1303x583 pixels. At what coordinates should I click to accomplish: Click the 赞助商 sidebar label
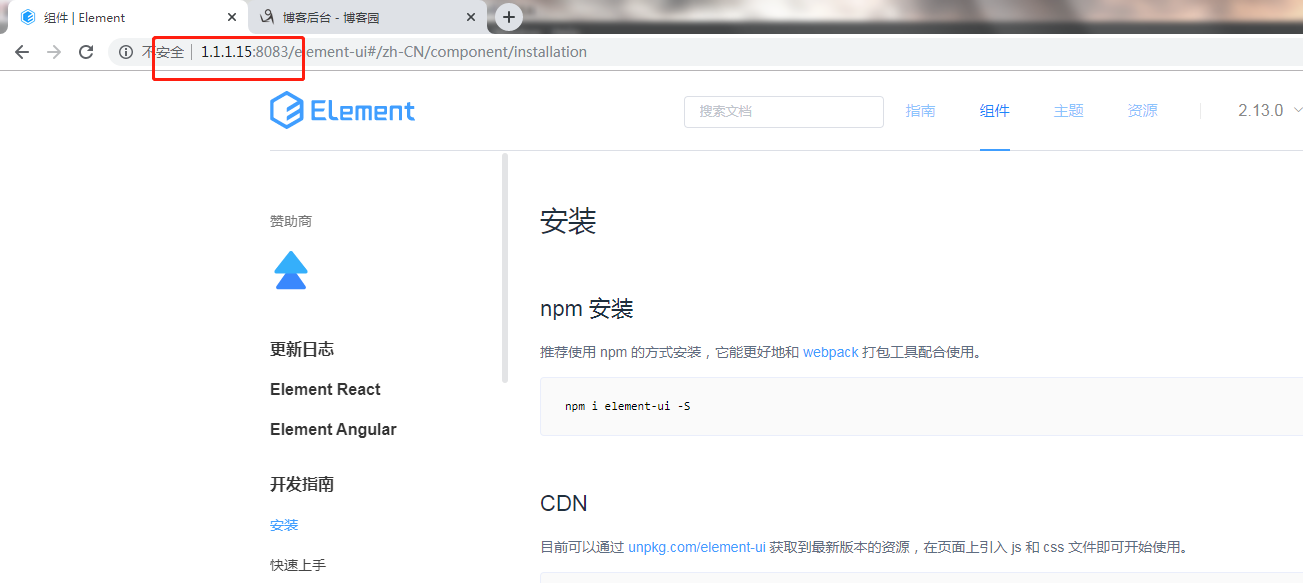tap(291, 221)
